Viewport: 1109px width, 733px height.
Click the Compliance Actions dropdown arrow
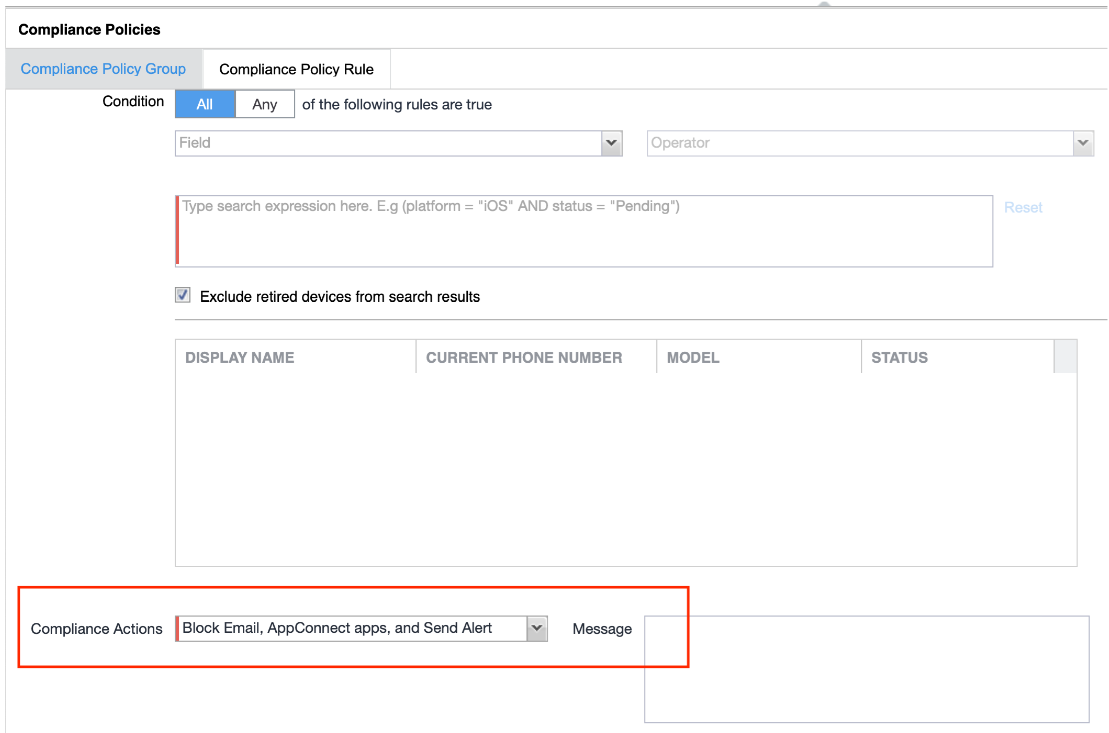[x=537, y=628]
